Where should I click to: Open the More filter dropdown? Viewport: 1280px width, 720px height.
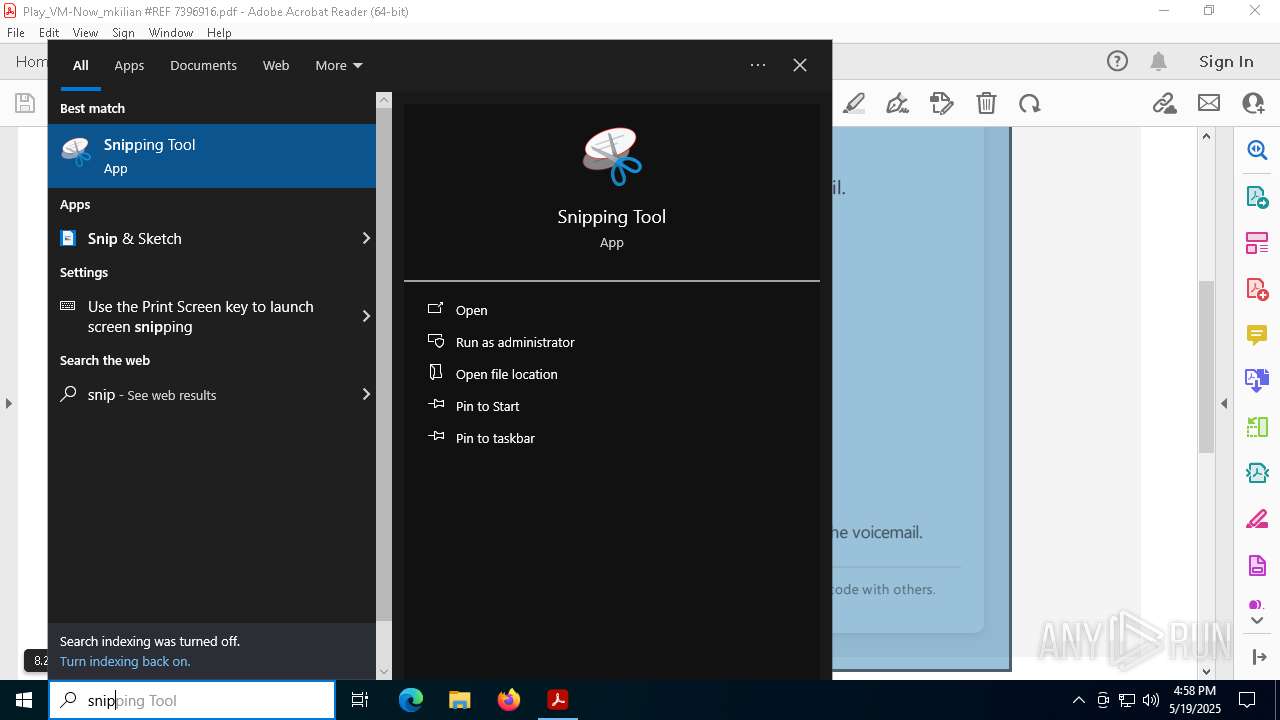click(x=338, y=65)
